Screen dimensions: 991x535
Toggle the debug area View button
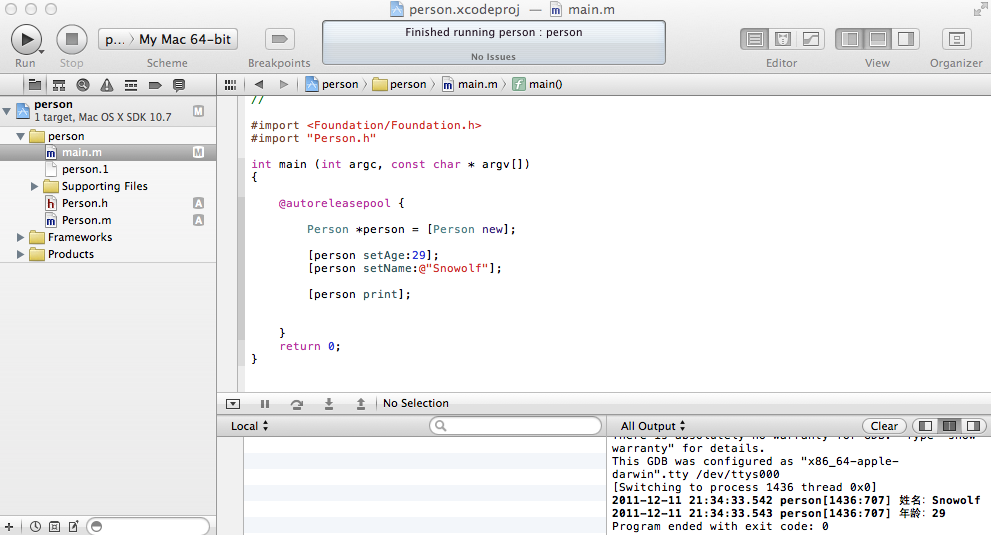(877, 39)
